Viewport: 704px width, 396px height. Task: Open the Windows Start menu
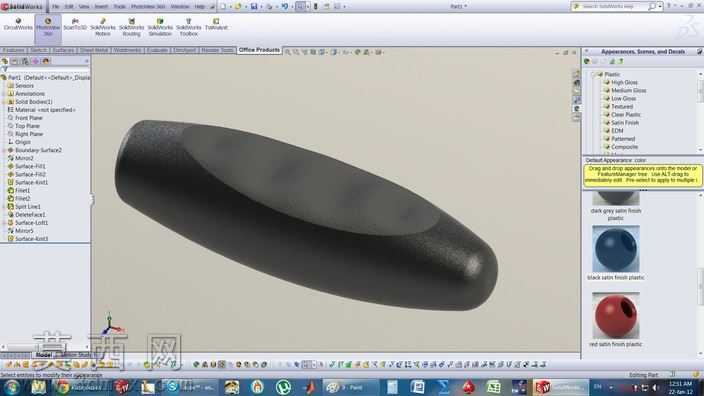click(x=11, y=387)
